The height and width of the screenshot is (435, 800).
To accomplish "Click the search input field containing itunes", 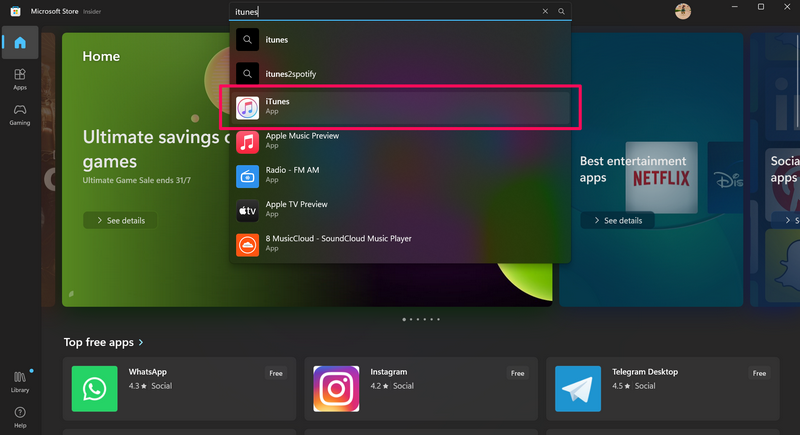I will click(x=385, y=11).
